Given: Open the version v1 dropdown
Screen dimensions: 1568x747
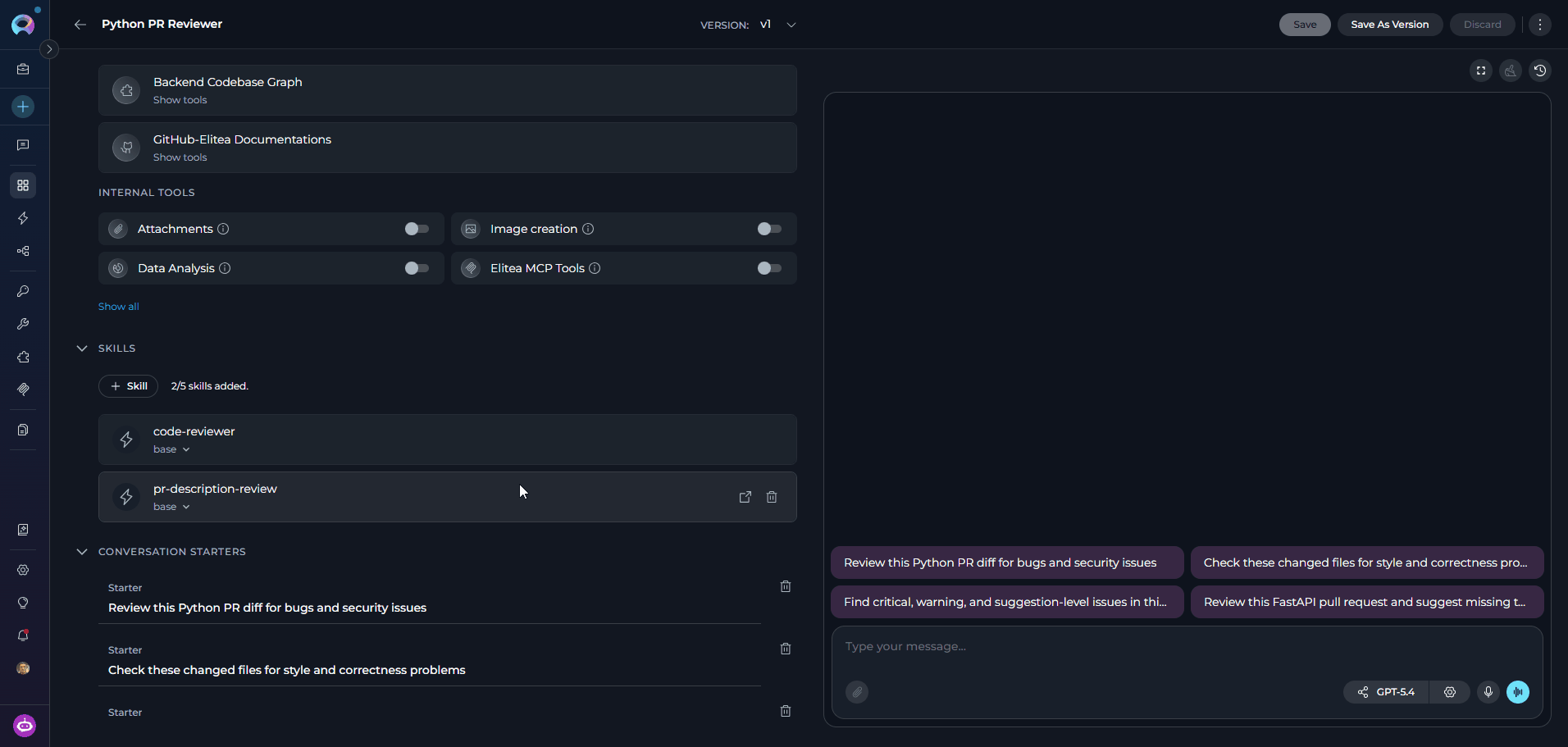Looking at the screenshot, I should click(x=778, y=25).
